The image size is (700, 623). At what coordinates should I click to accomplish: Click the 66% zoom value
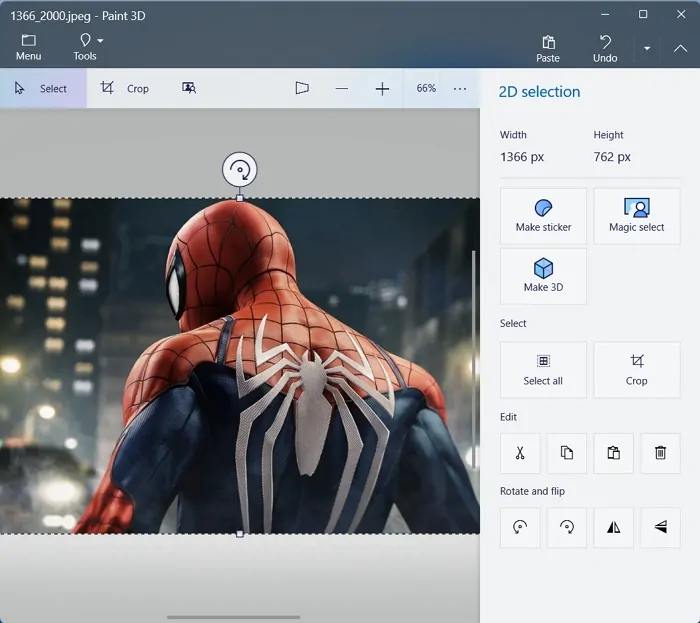pos(426,88)
